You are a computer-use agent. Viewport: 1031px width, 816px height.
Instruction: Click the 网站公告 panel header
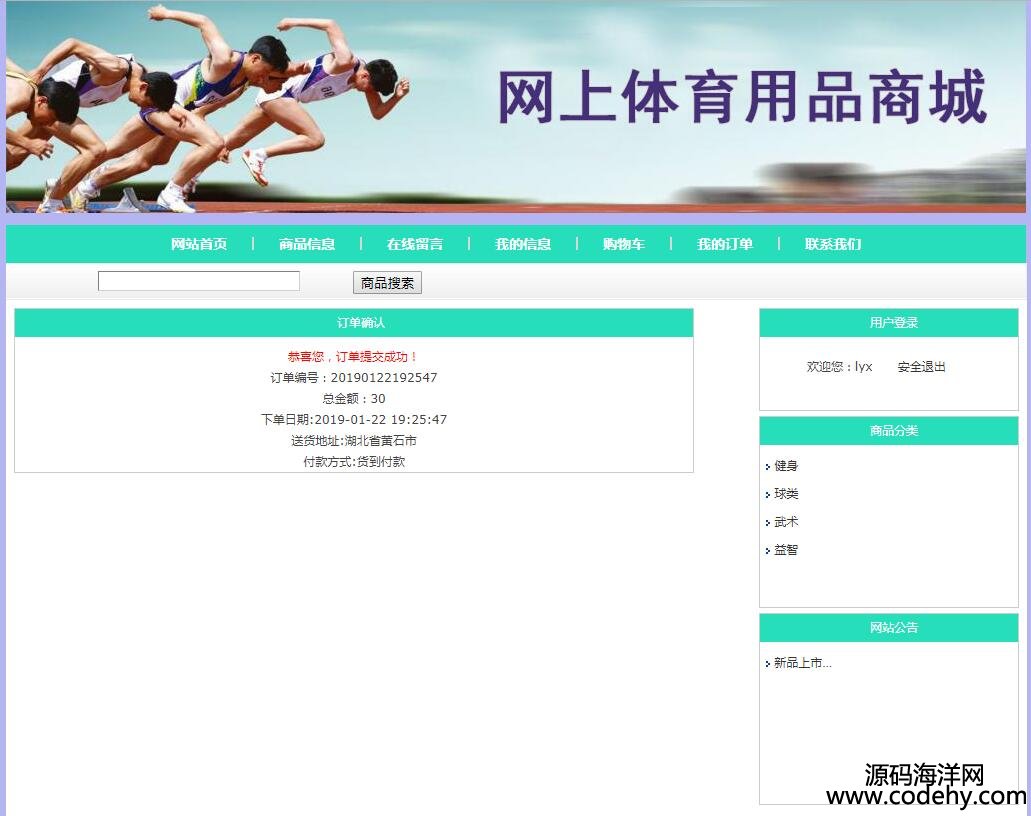889,628
